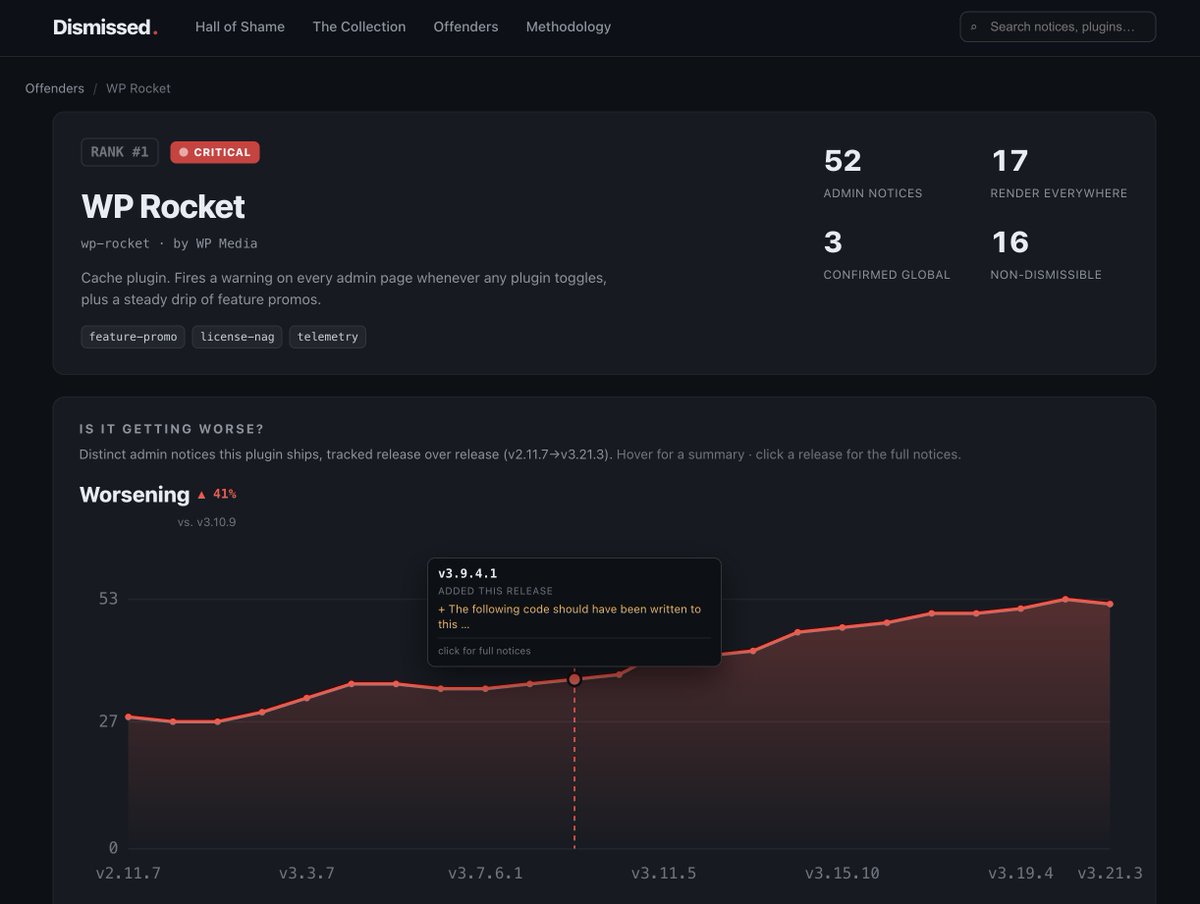
Task: Click the red CRITICAL severity badge
Action: pos(215,152)
